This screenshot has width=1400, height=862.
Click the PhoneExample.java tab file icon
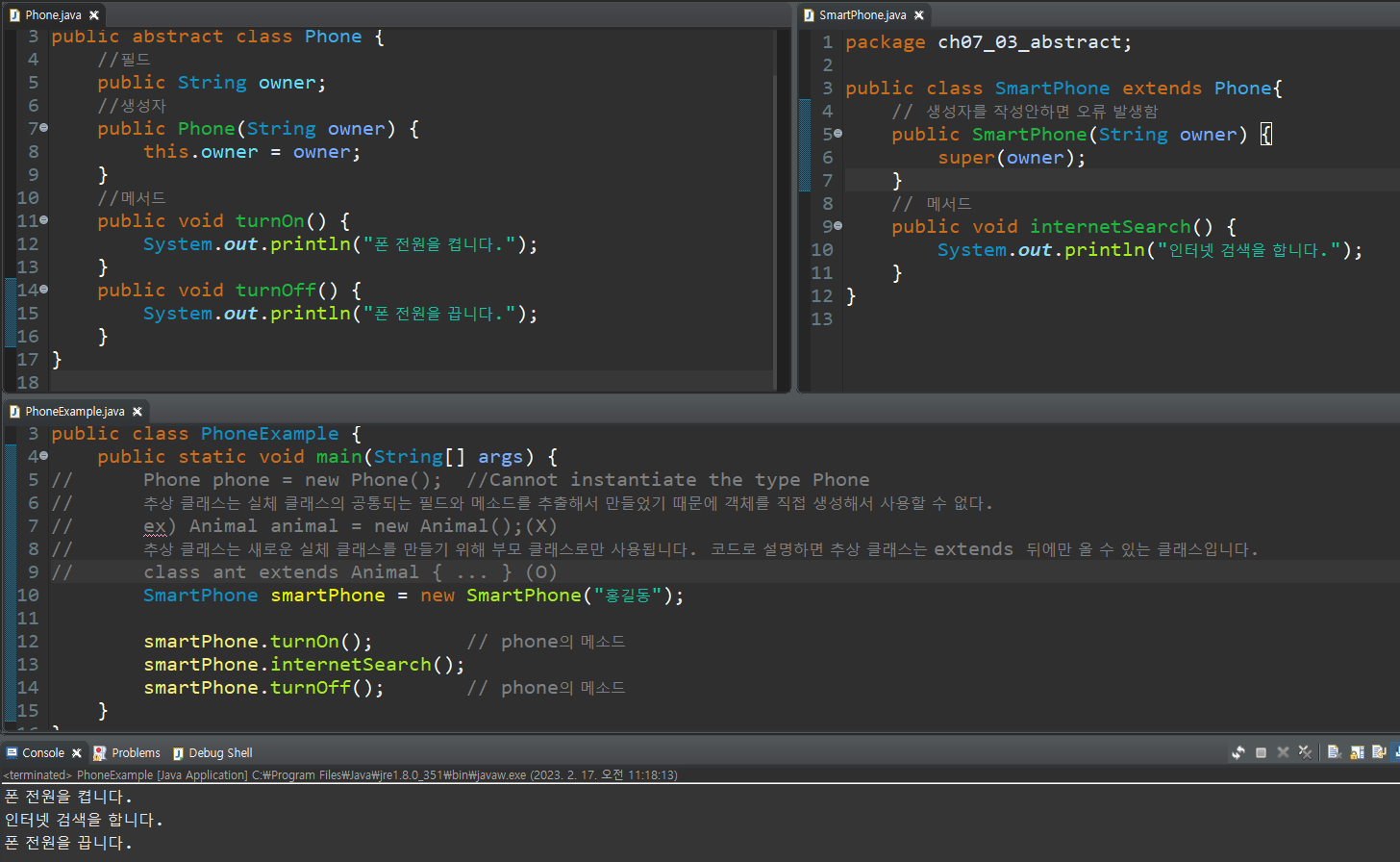[14, 411]
